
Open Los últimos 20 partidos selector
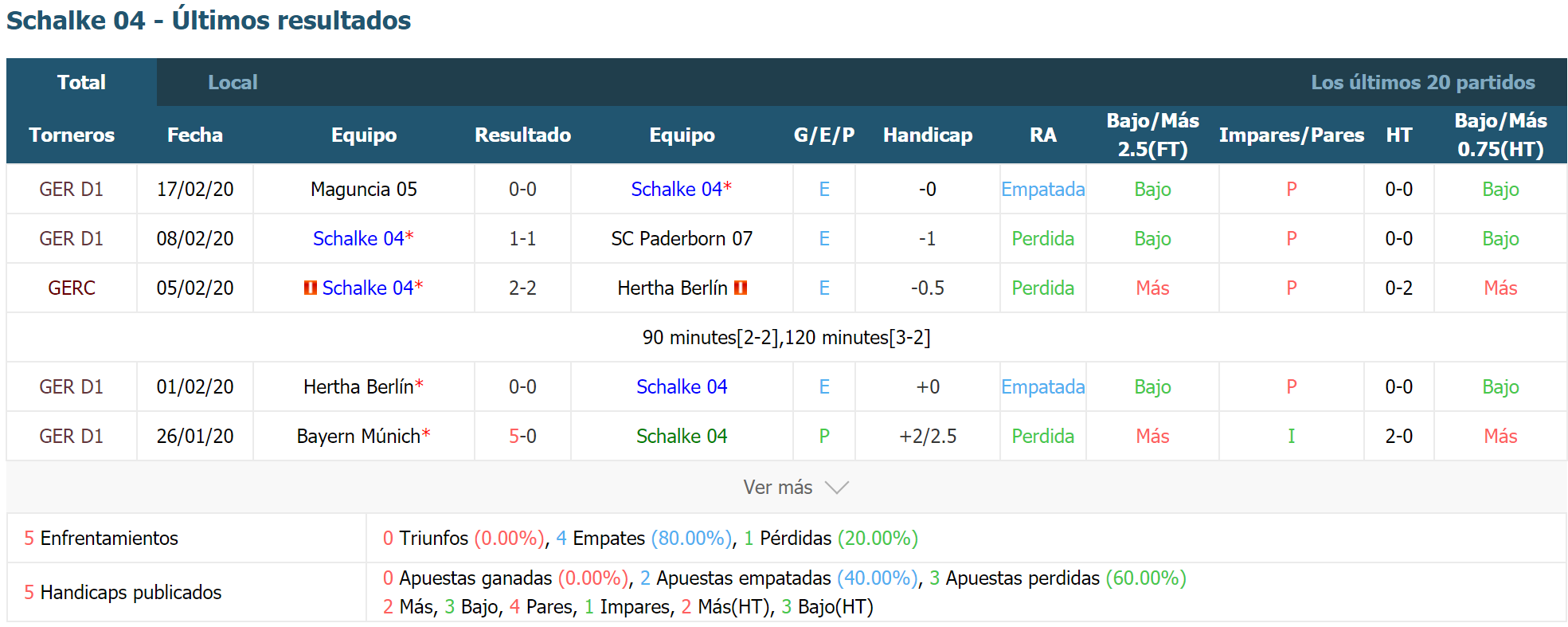[1422, 82]
